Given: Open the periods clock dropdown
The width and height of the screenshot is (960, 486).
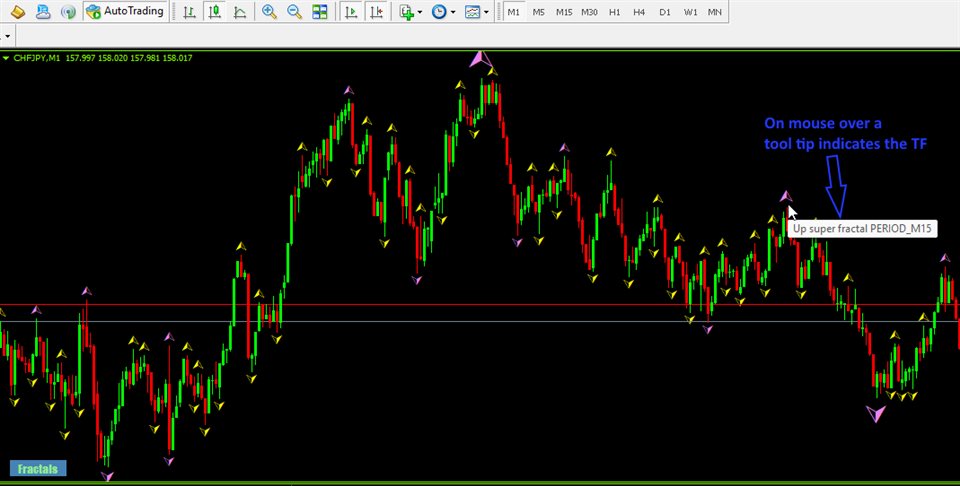Looking at the screenshot, I should click(445, 12).
